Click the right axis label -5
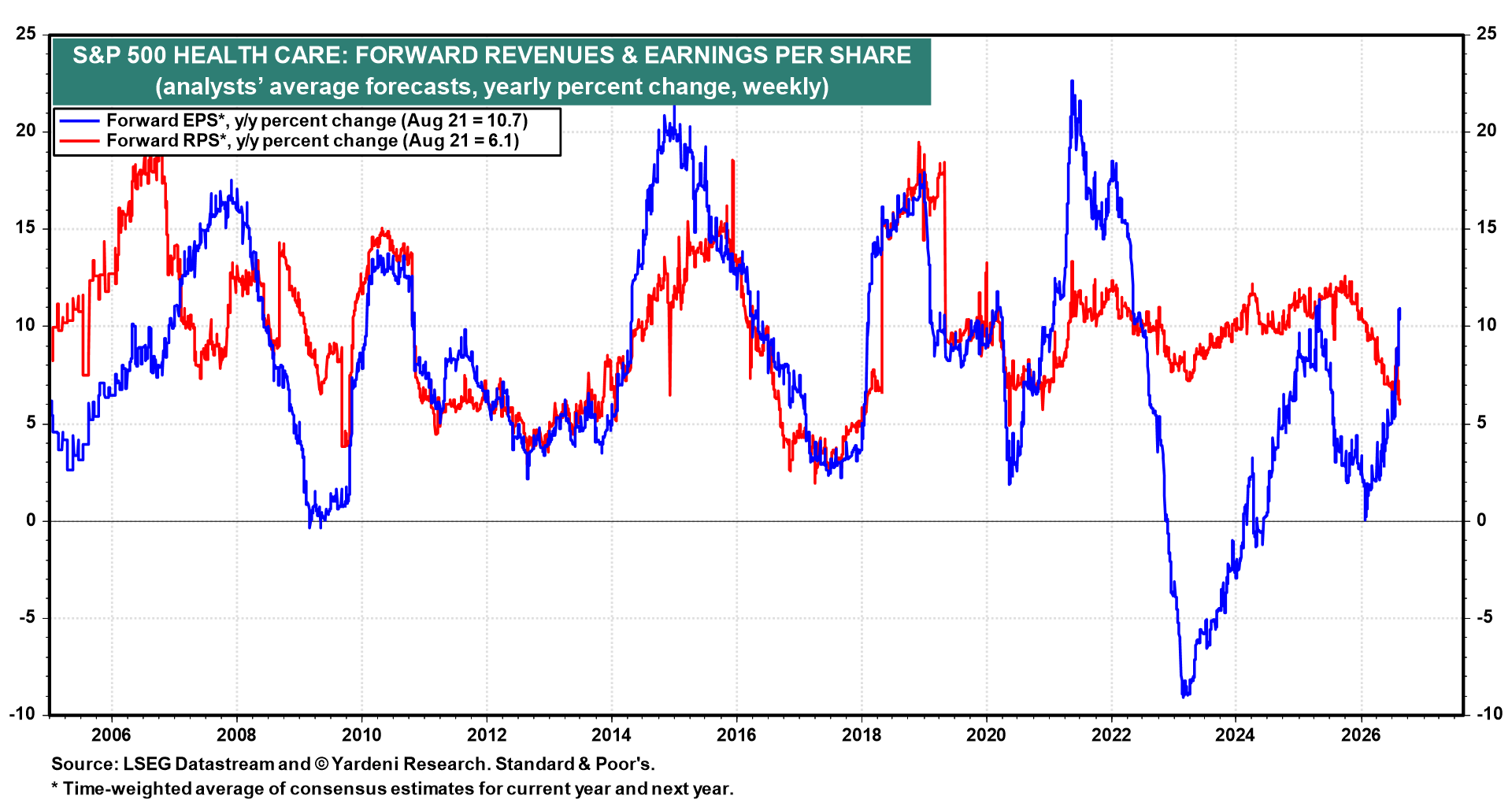This screenshot has width=1512, height=803. tap(1484, 617)
